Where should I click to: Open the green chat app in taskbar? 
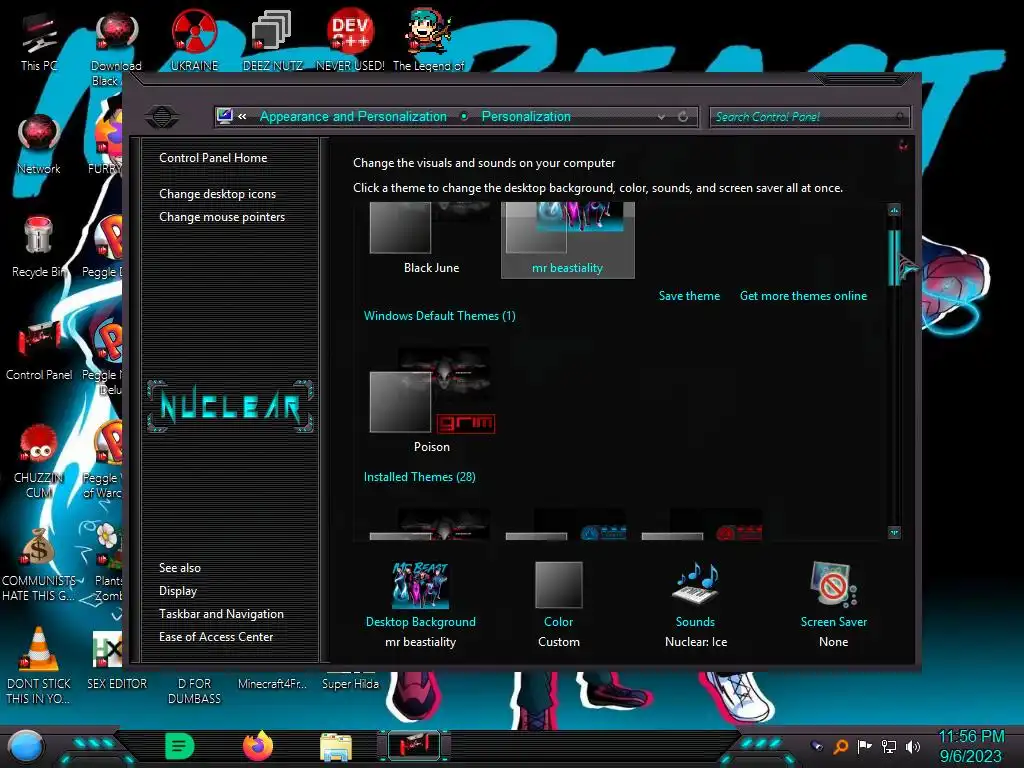pos(180,746)
